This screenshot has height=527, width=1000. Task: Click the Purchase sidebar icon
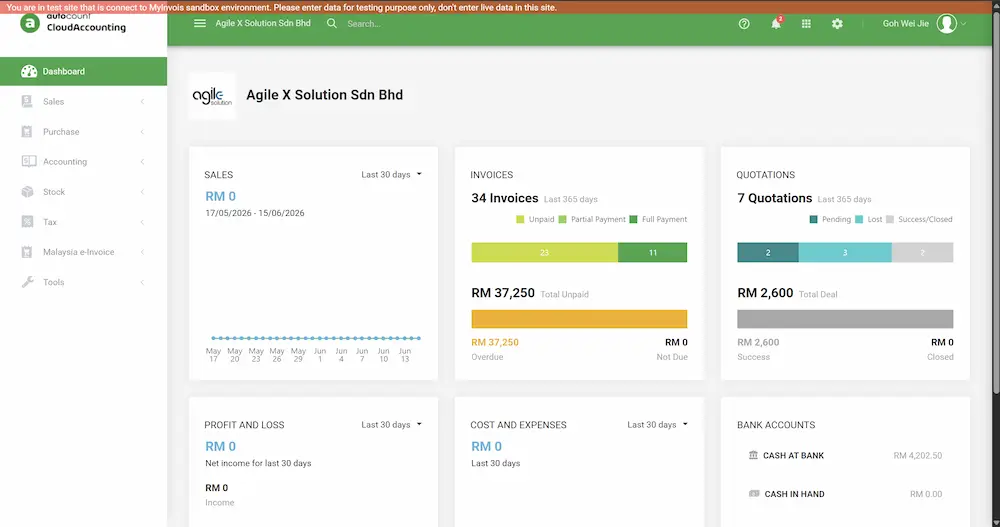click(x=27, y=131)
